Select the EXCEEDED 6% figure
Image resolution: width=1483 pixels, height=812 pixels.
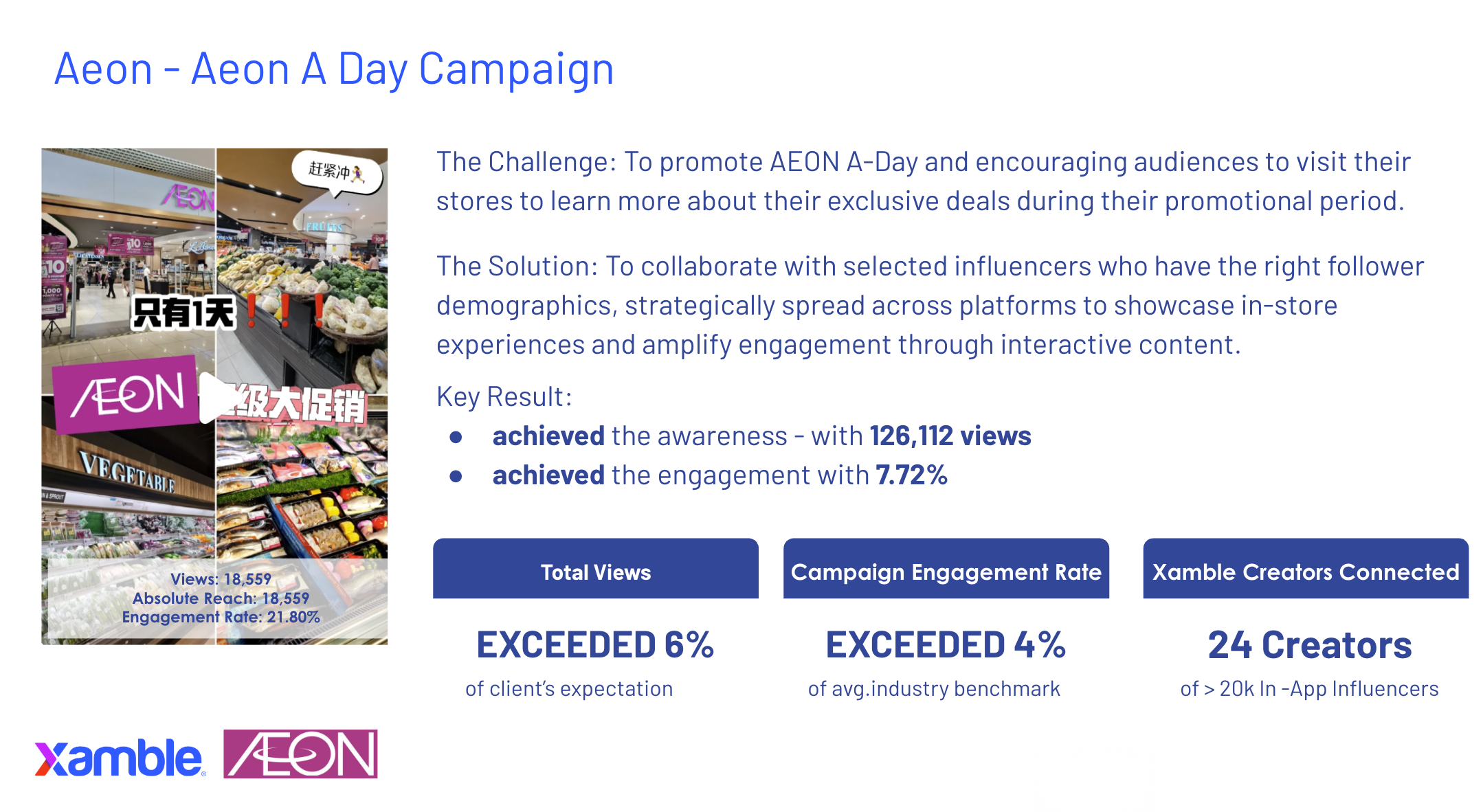point(595,645)
